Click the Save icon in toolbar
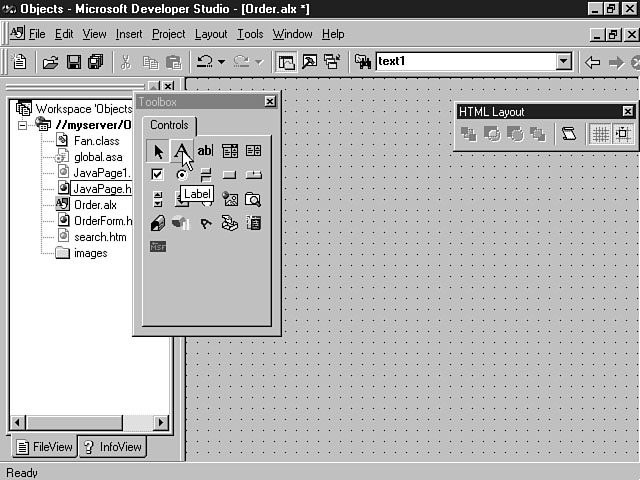Screen dimensions: 640x480 pos(73,62)
